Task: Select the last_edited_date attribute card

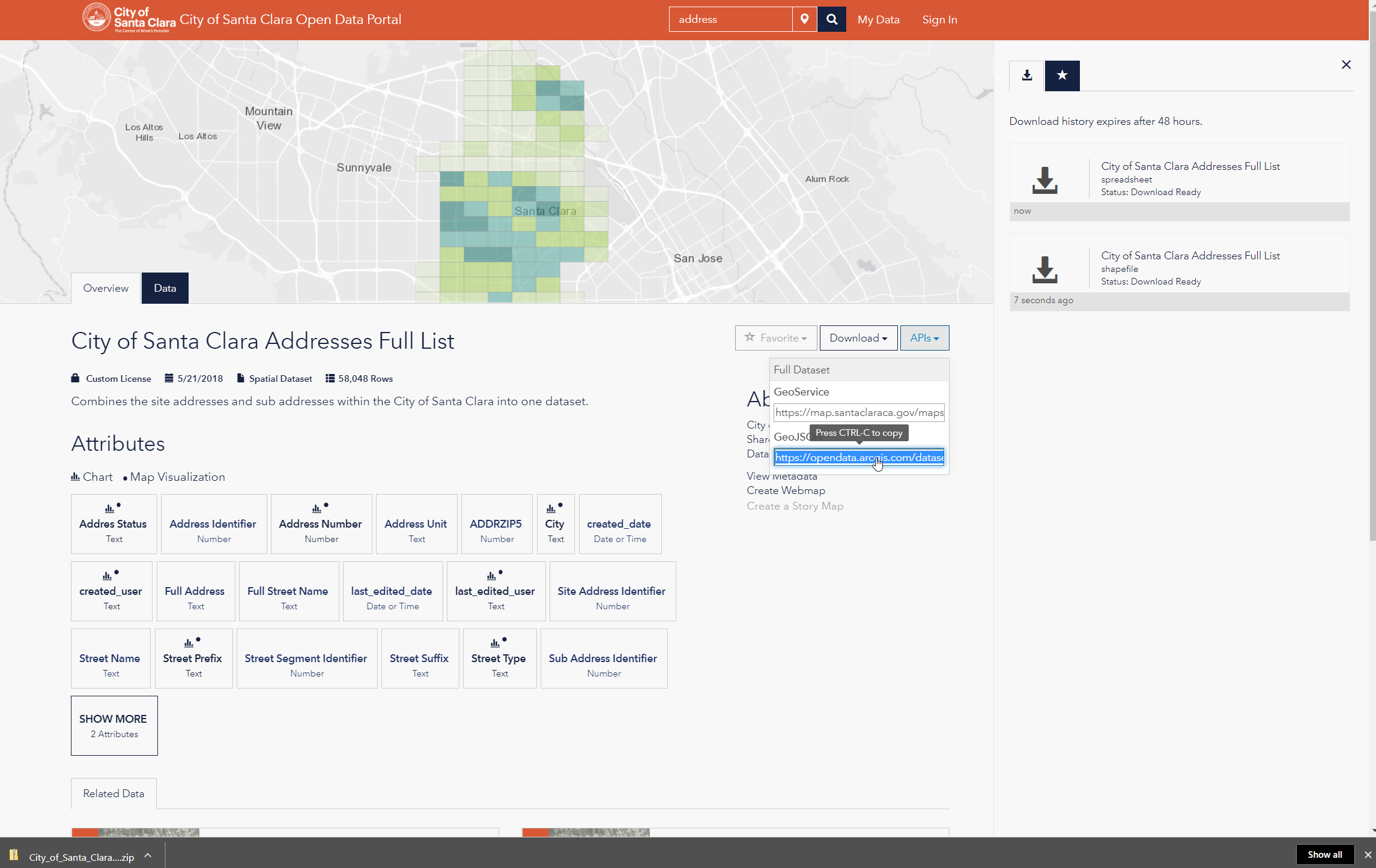Action: 393,591
